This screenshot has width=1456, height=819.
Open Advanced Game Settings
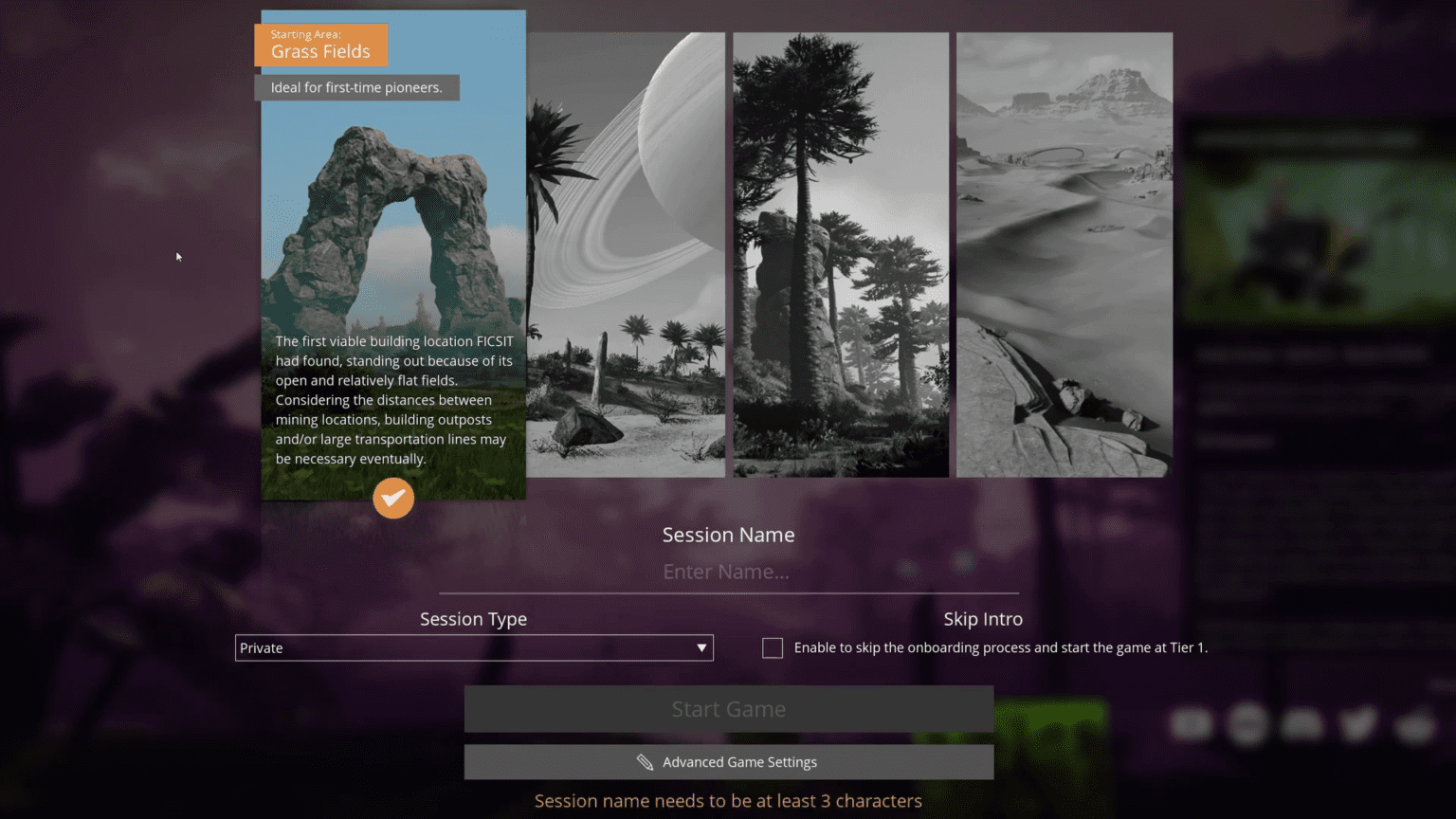tap(729, 762)
